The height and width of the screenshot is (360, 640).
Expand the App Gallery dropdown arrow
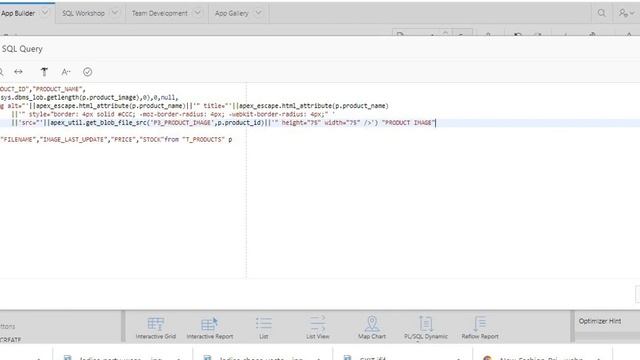(x=258, y=13)
